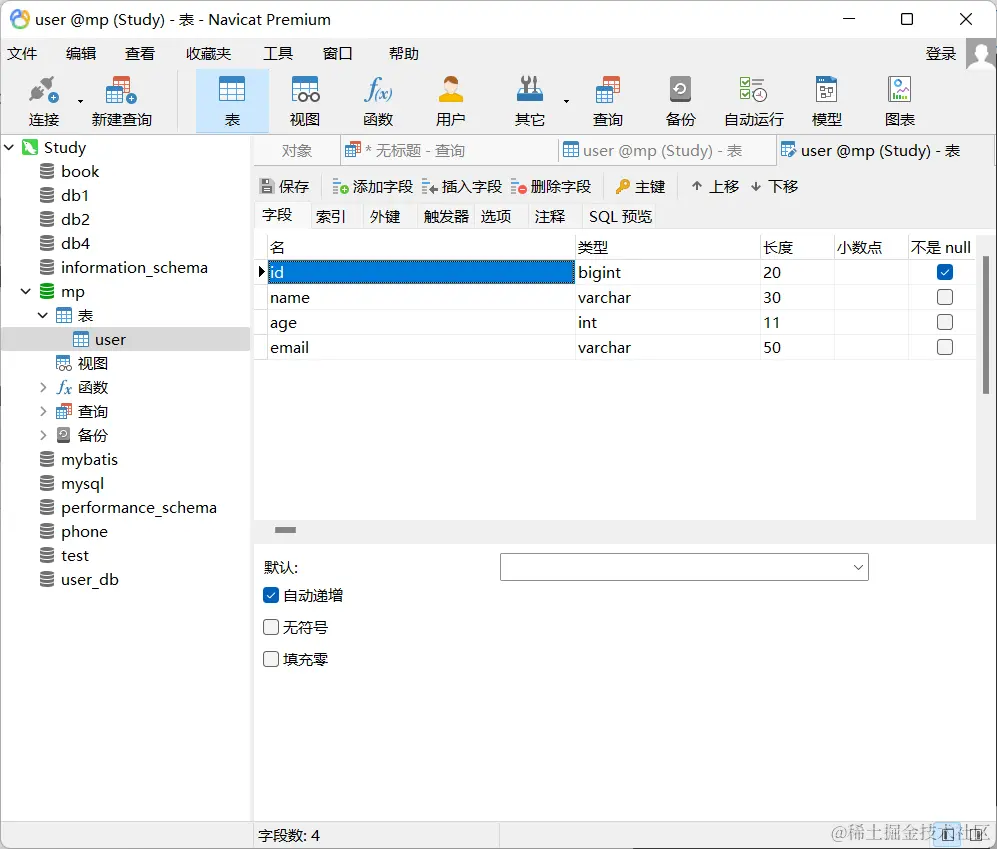Expand the 查询 node under mp

click(43, 411)
